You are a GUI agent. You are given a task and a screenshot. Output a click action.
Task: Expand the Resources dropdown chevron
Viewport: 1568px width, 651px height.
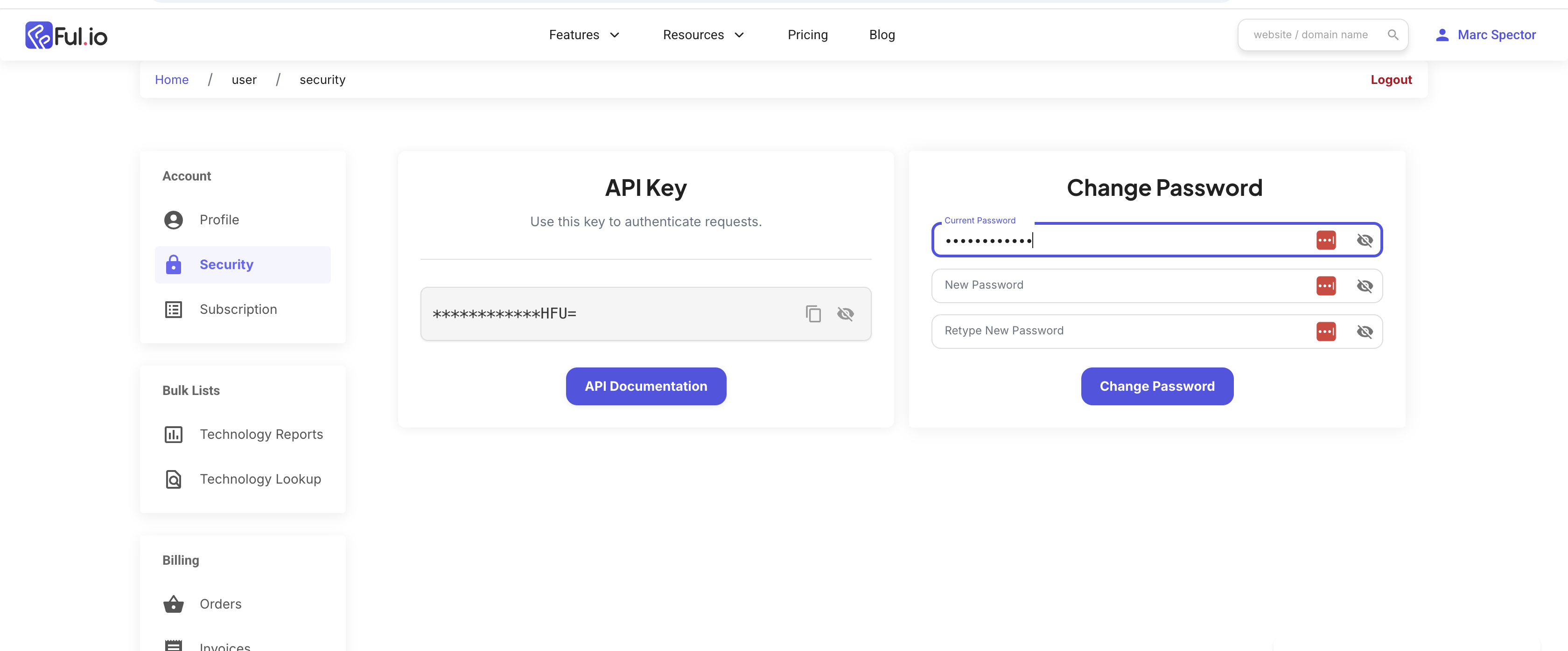pyautogui.click(x=739, y=35)
